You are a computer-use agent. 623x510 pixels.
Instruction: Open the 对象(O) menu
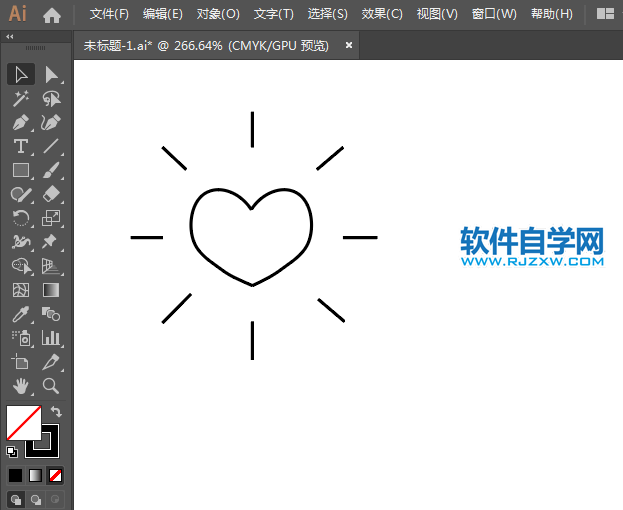[x=218, y=14]
